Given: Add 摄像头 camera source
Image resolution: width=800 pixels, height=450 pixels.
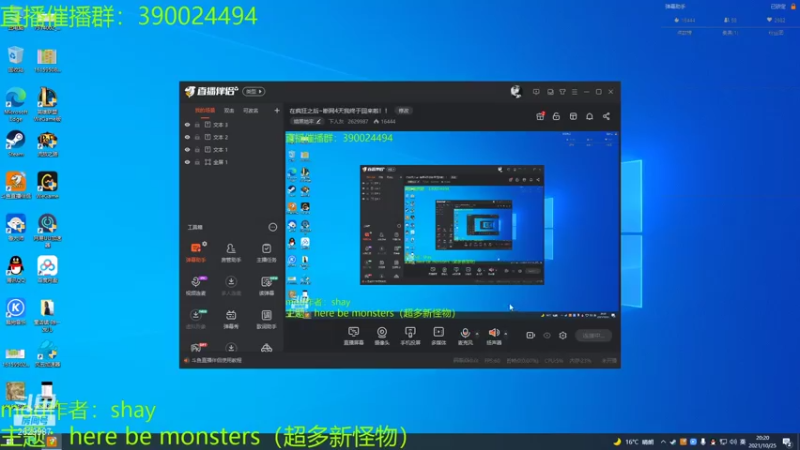Looking at the screenshot, I should 382,336.
